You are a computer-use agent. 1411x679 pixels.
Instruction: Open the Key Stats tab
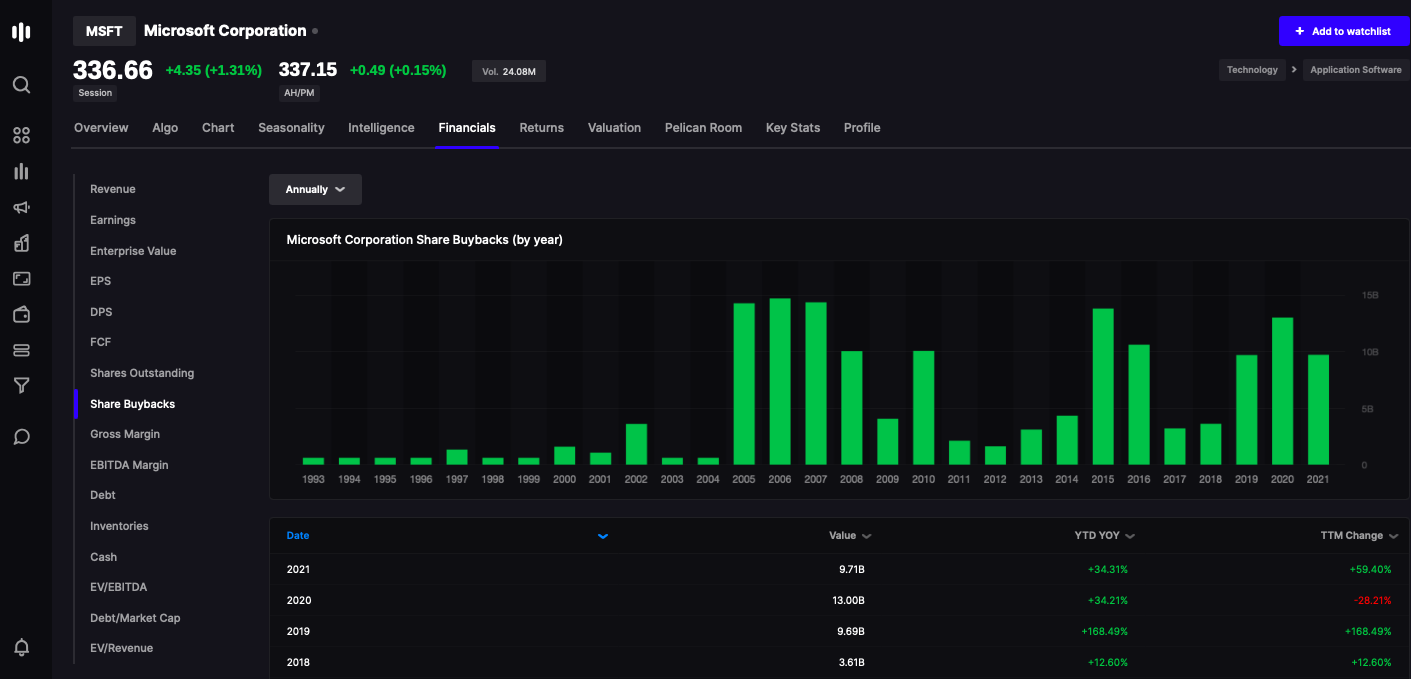pos(793,128)
